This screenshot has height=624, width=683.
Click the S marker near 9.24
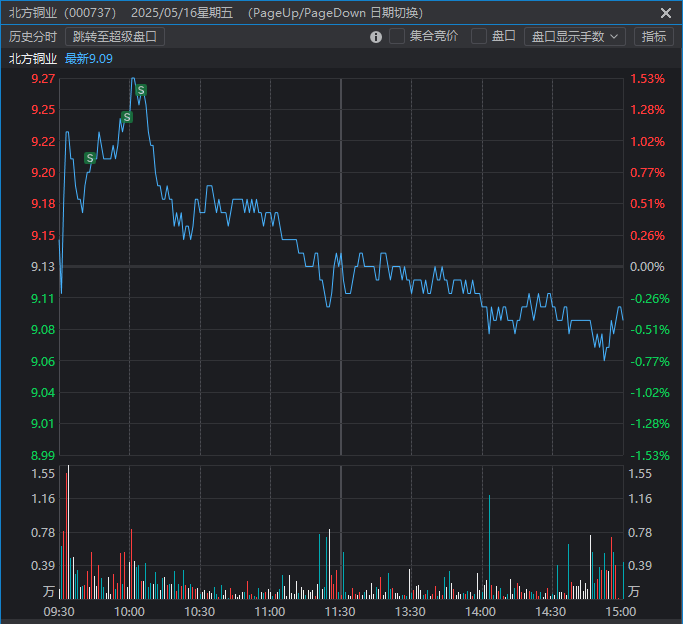pos(127,117)
